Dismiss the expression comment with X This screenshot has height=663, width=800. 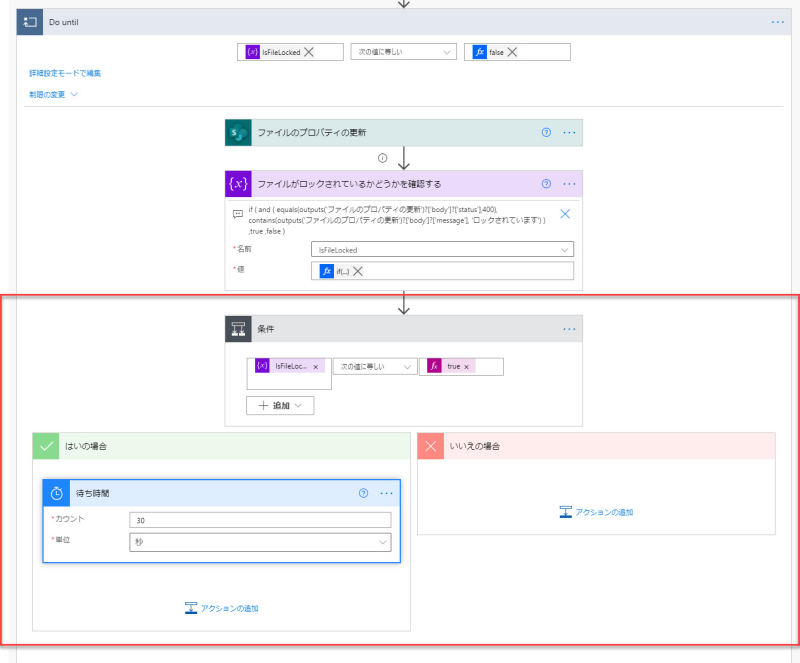click(x=565, y=214)
